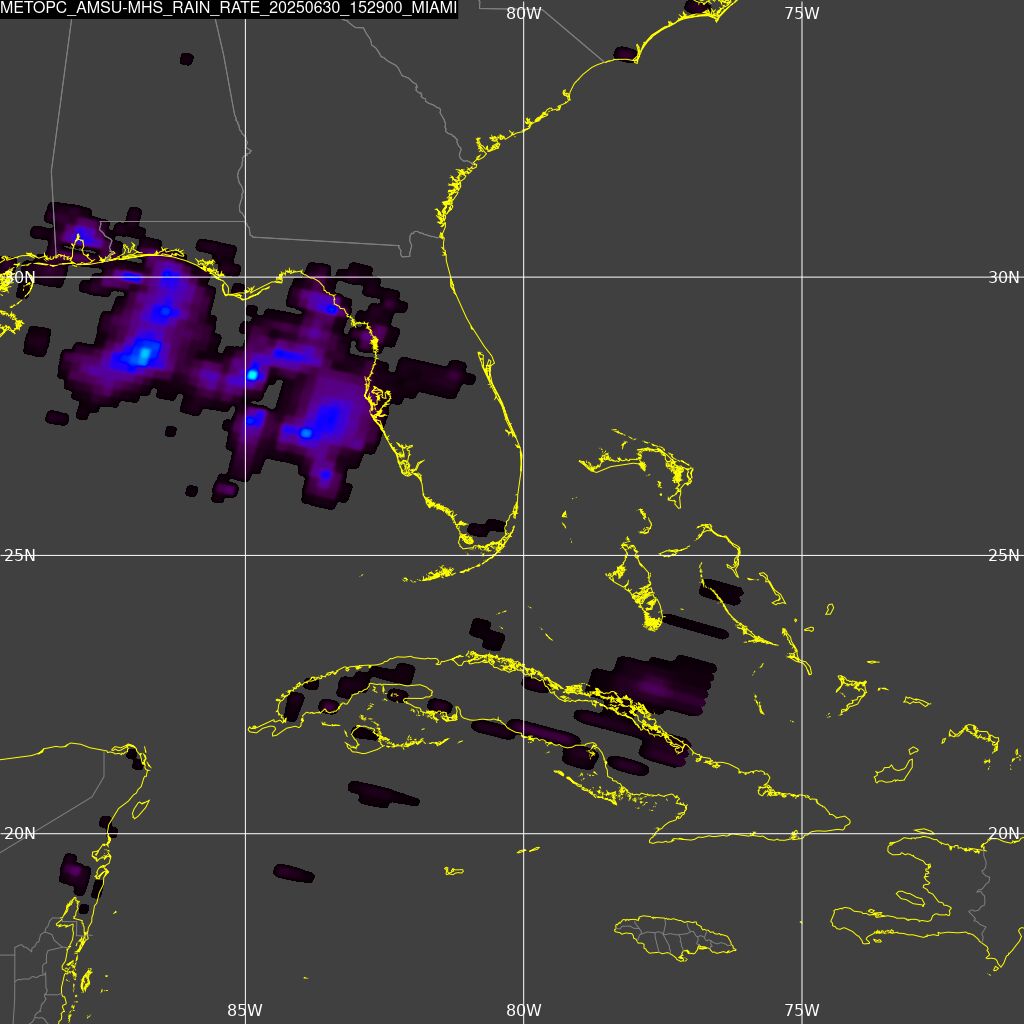The image size is (1024, 1024).
Task: Click the 20N label on the left edge
Action: [x=20, y=834]
